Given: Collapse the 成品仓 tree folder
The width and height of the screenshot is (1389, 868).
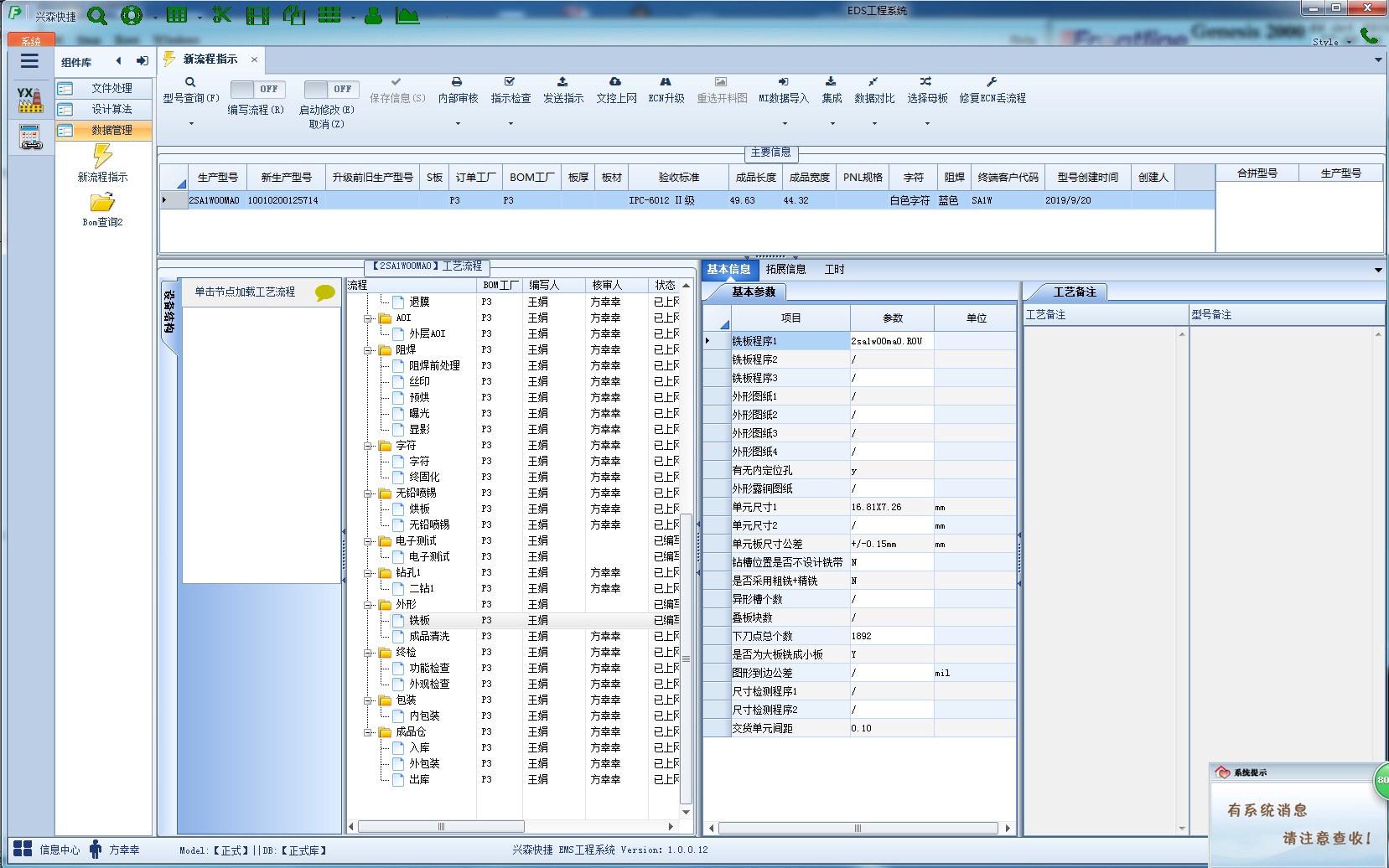Looking at the screenshot, I should tap(368, 732).
